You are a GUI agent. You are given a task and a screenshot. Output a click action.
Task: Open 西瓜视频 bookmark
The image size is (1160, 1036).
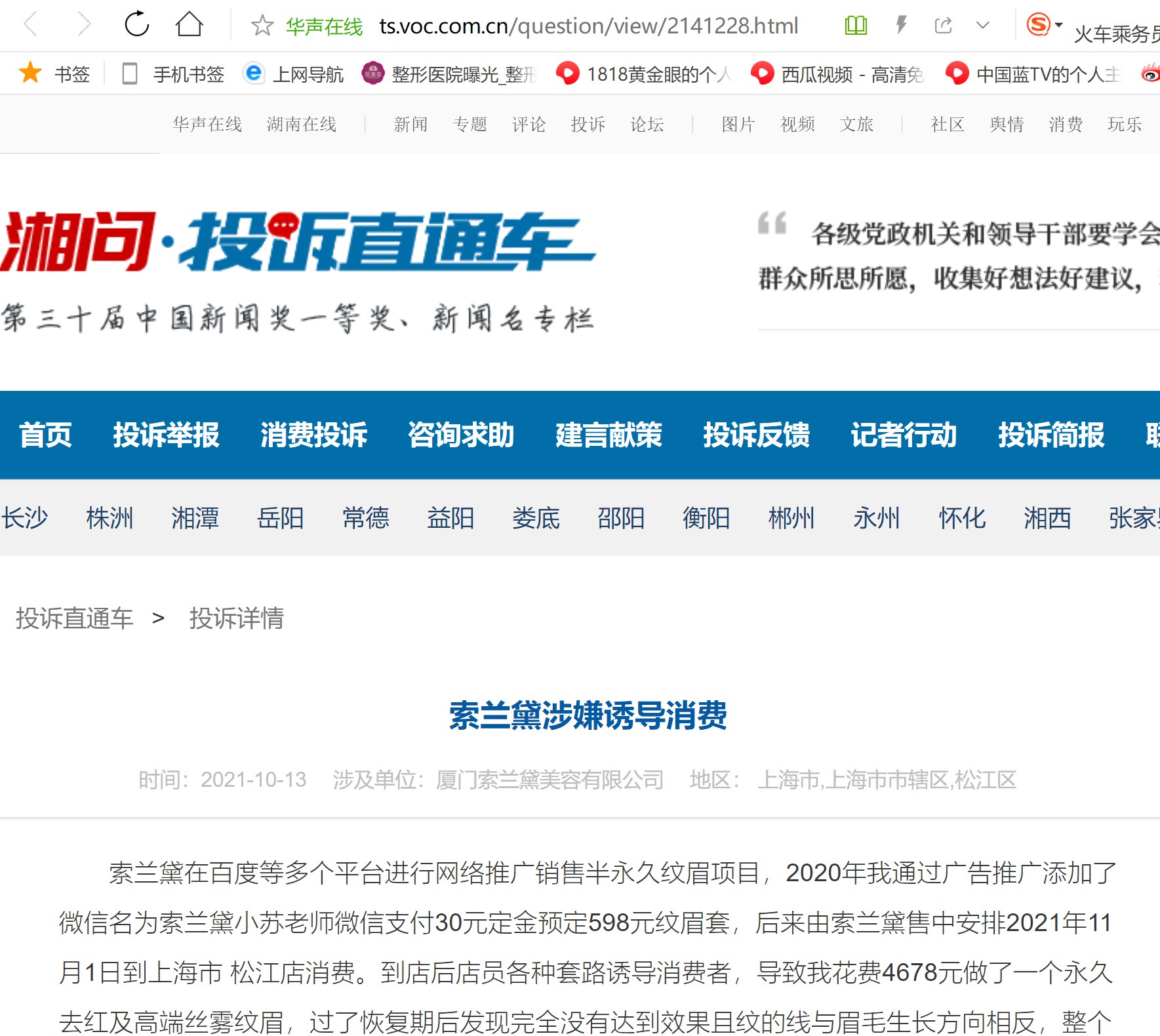(838, 74)
